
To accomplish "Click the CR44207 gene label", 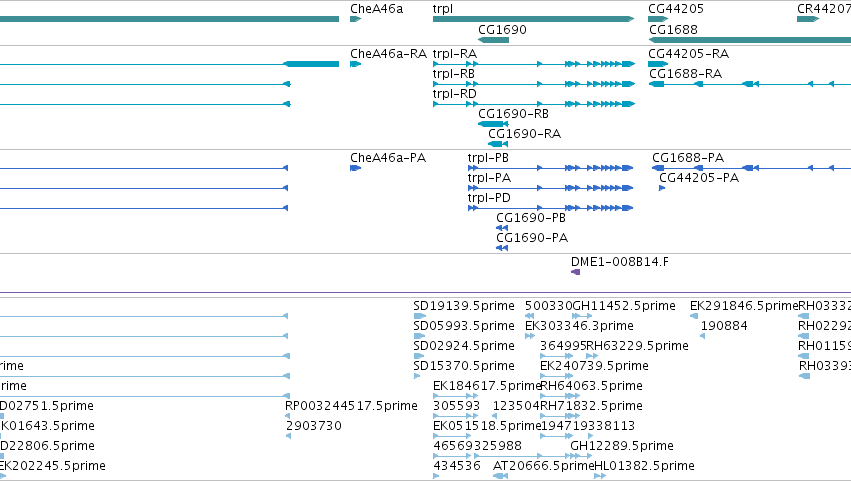I will click(x=823, y=9).
